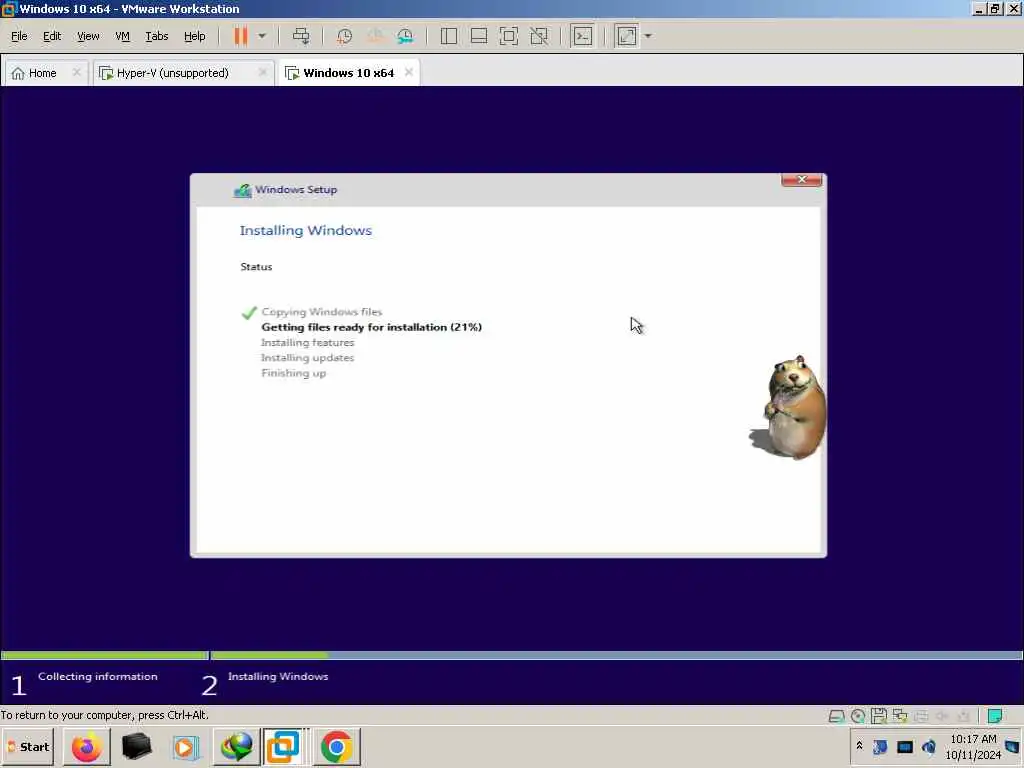This screenshot has height=768, width=1024.
Task: Open the power options dropdown arrow next to Pause
Action: click(262, 36)
